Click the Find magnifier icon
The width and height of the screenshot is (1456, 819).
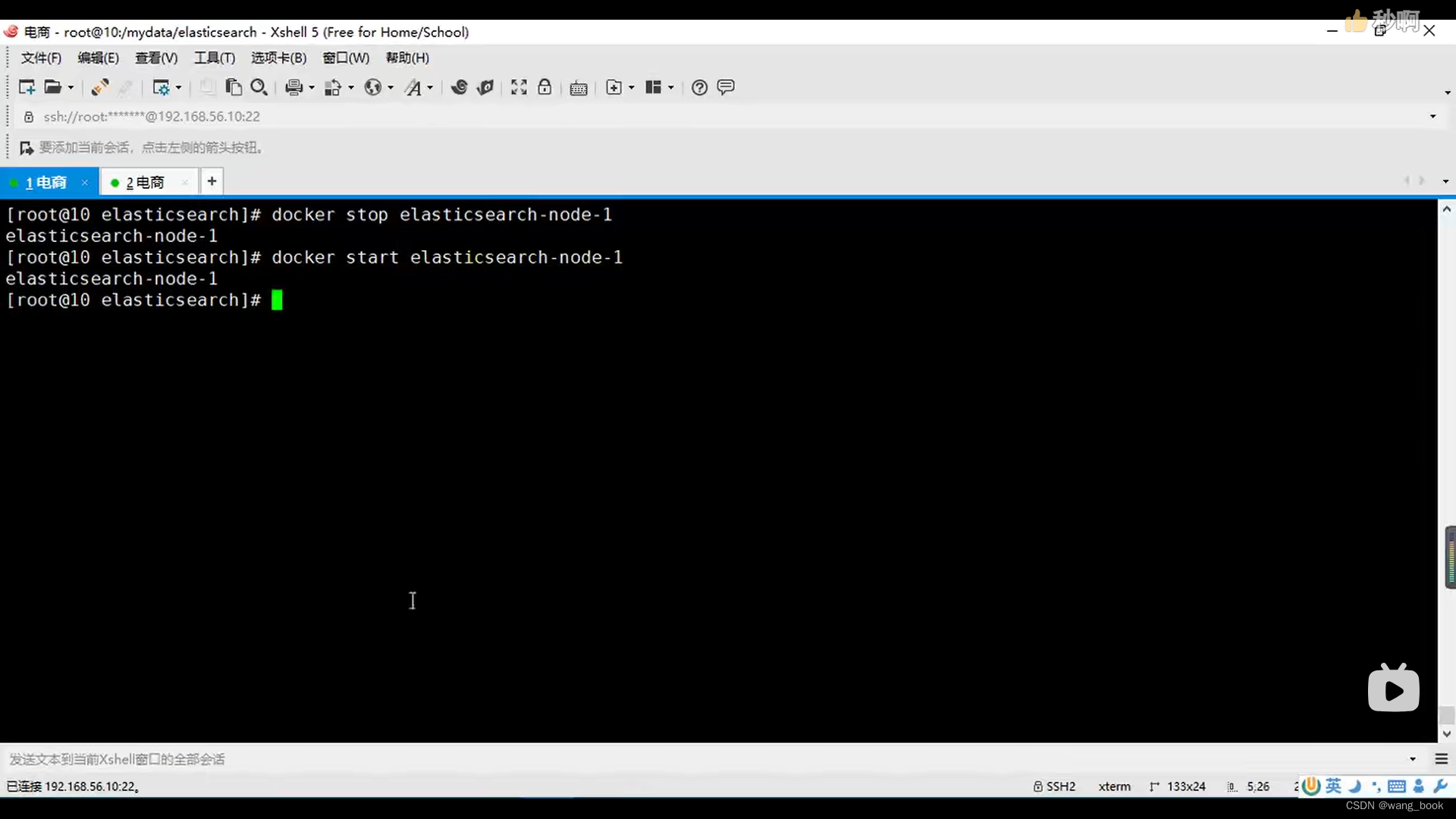[x=259, y=87]
